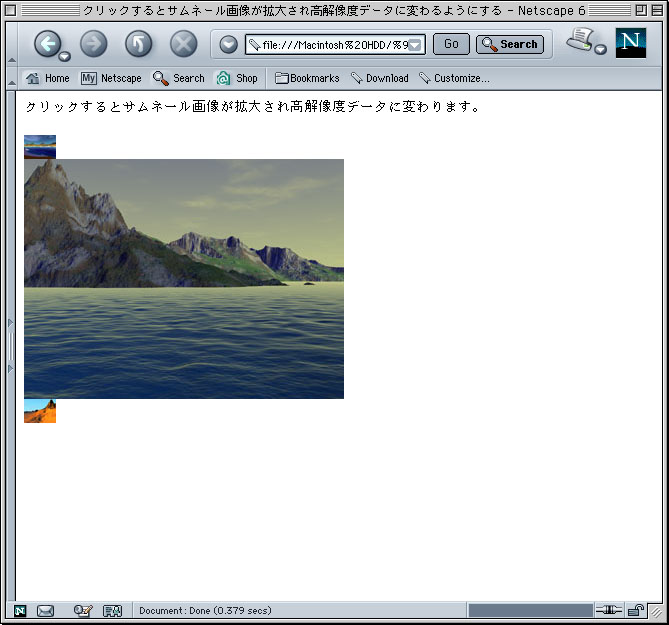Open Navigator from the status bar icon
Image resolution: width=669 pixels, height=625 pixels.
[x=20, y=611]
